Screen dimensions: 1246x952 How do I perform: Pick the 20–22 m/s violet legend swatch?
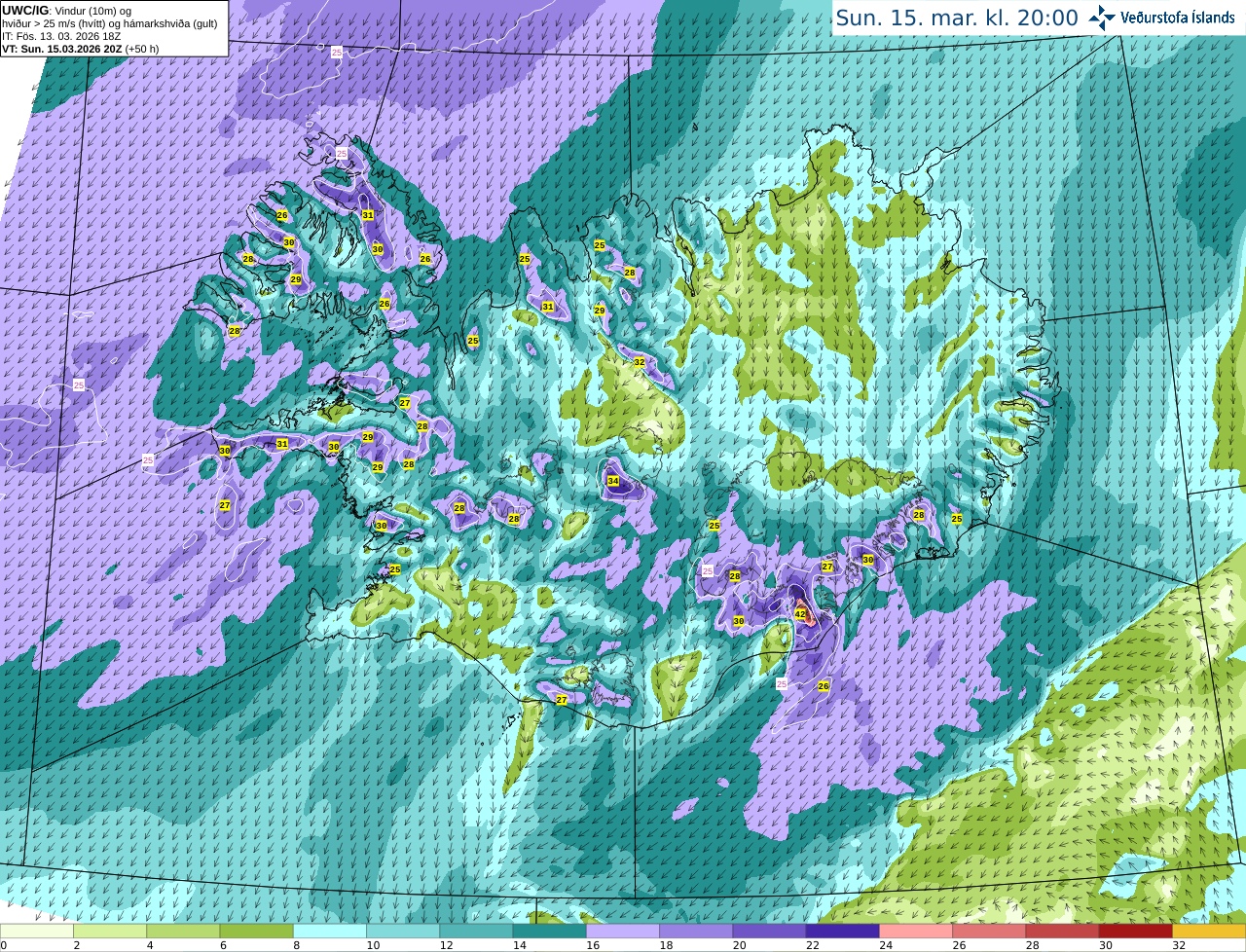(769, 932)
